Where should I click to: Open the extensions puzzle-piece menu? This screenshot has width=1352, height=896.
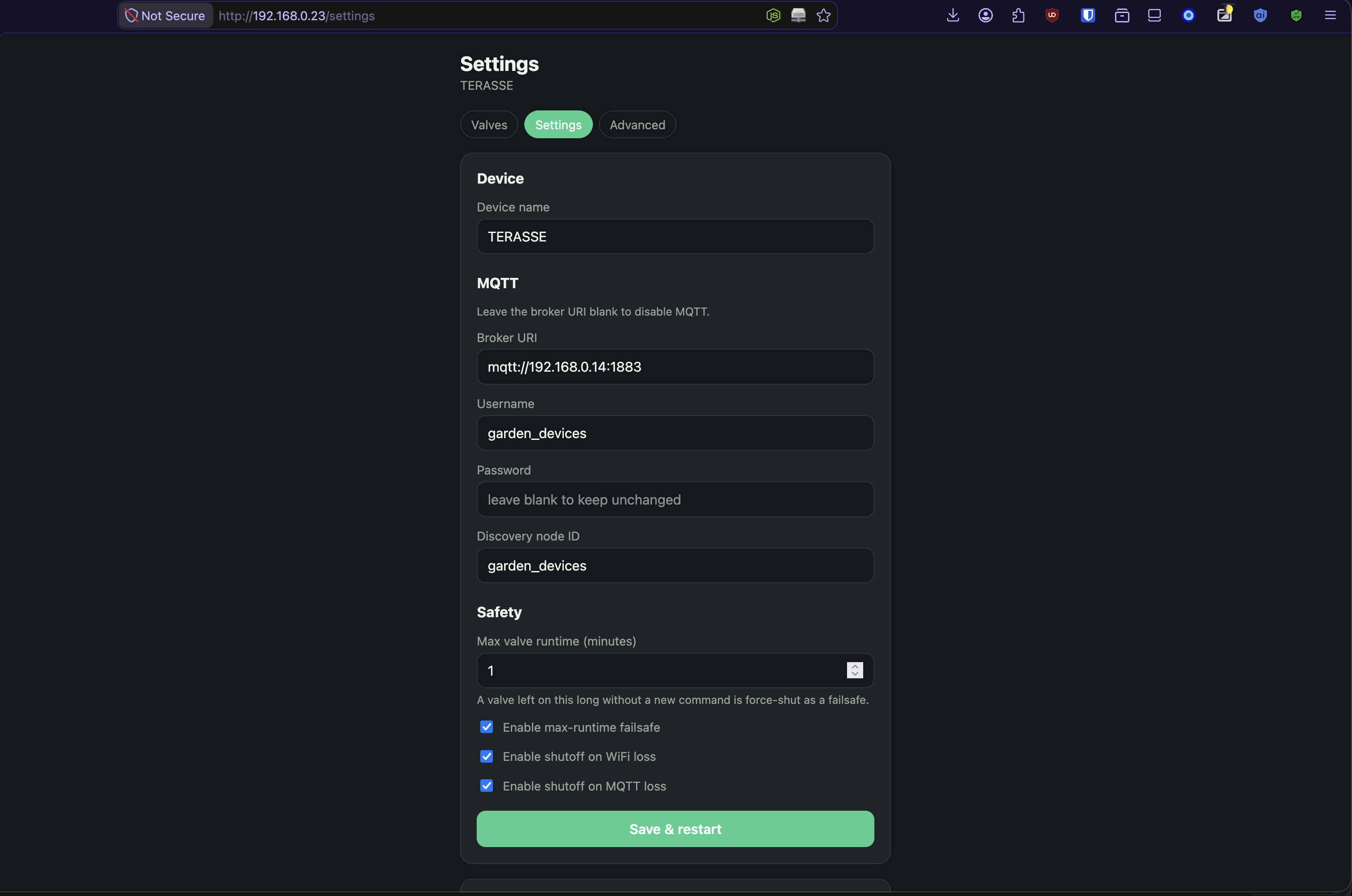tap(1018, 15)
